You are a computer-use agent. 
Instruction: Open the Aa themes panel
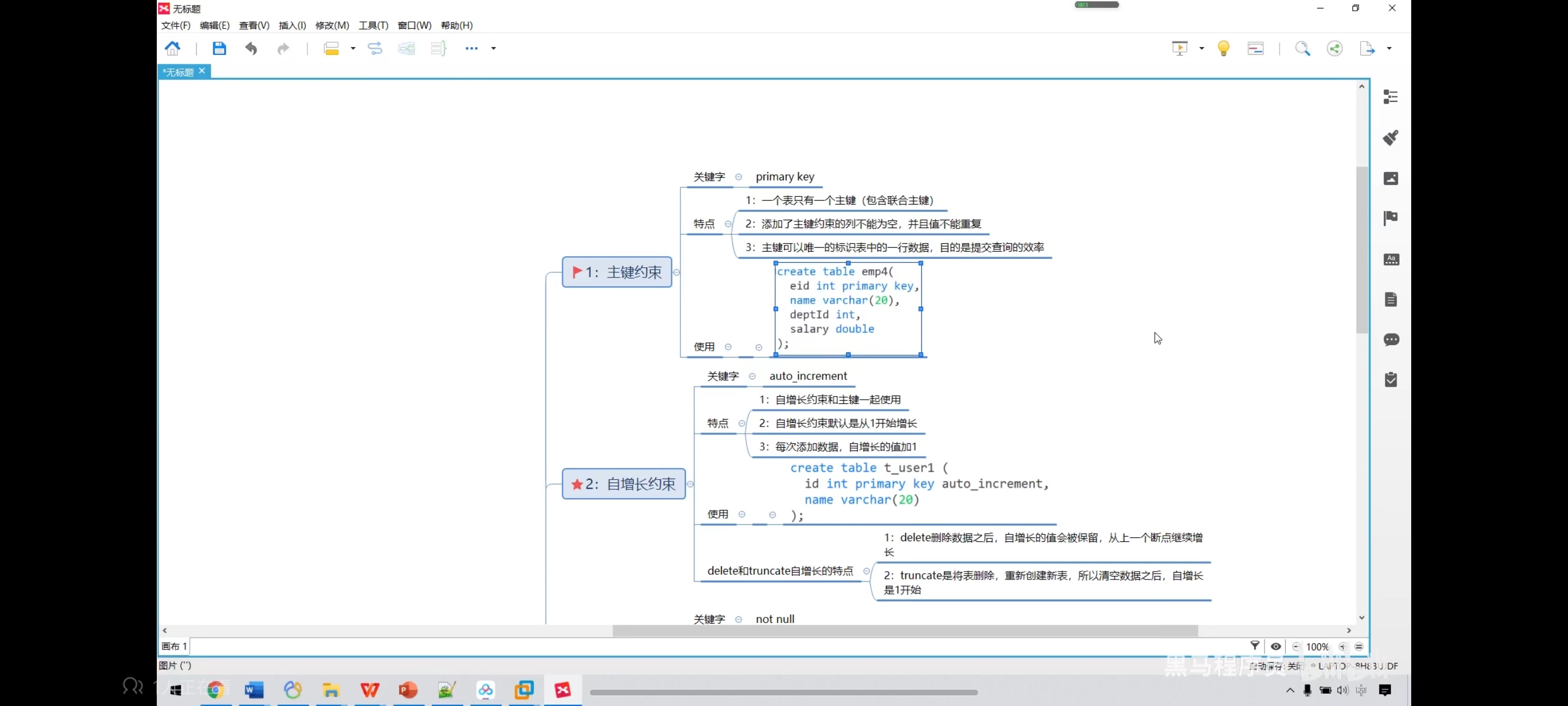click(x=1391, y=259)
